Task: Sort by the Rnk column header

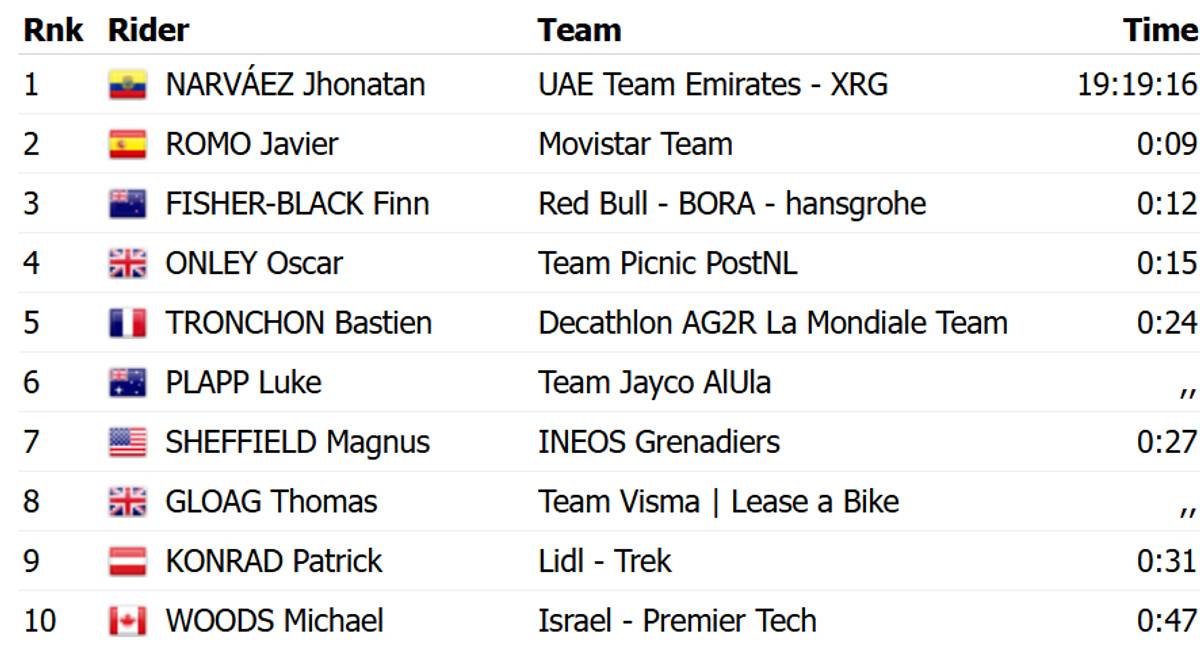Action: coord(54,30)
